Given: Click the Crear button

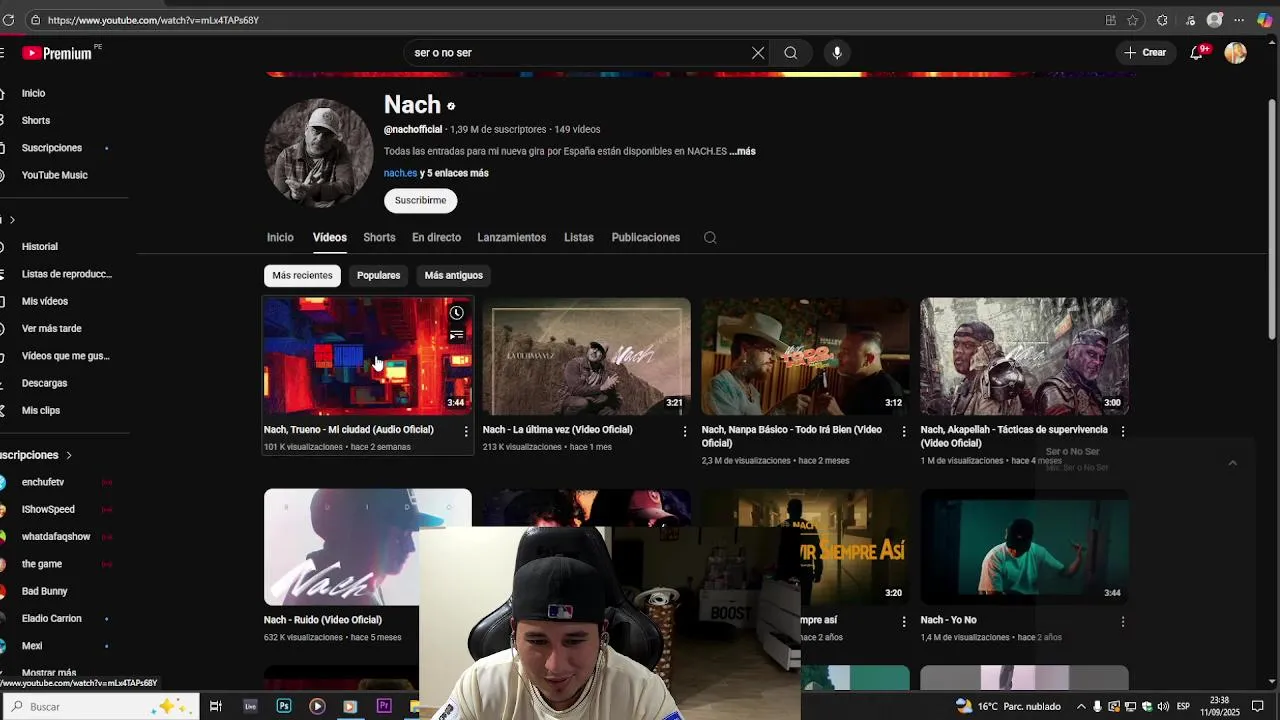Looking at the screenshot, I should [x=1145, y=53].
